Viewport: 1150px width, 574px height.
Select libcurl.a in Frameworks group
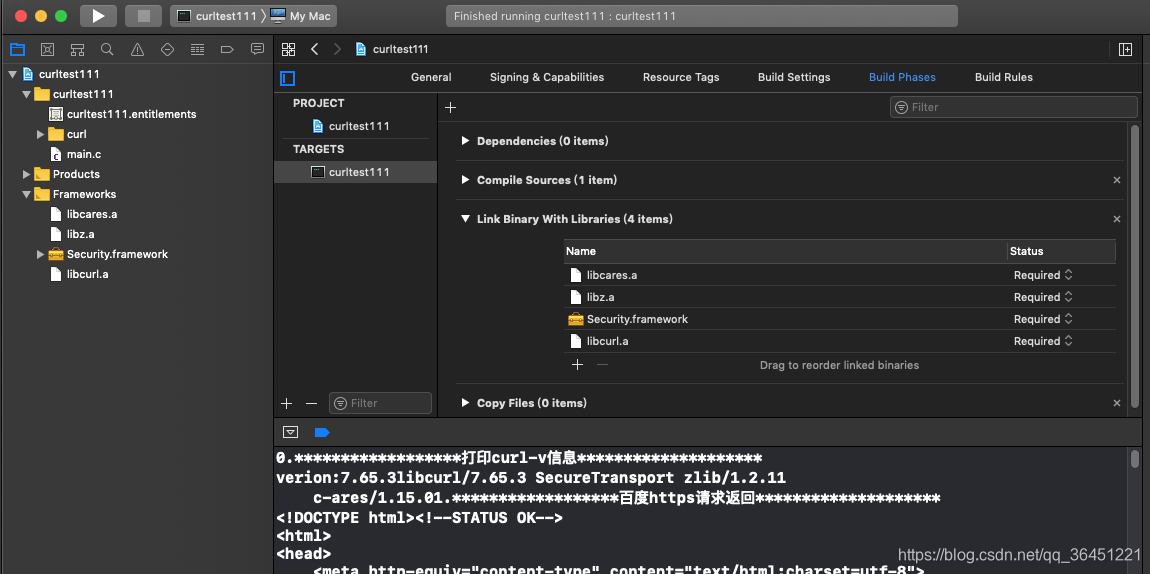(x=79, y=274)
